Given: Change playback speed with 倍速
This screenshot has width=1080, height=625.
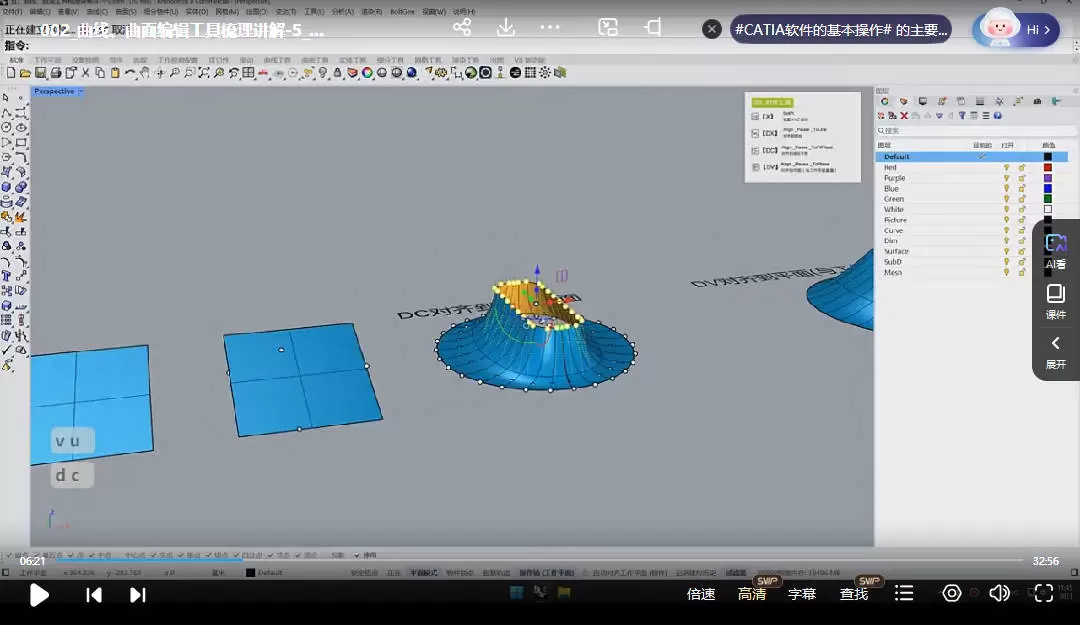Looking at the screenshot, I should click(700, 594).
